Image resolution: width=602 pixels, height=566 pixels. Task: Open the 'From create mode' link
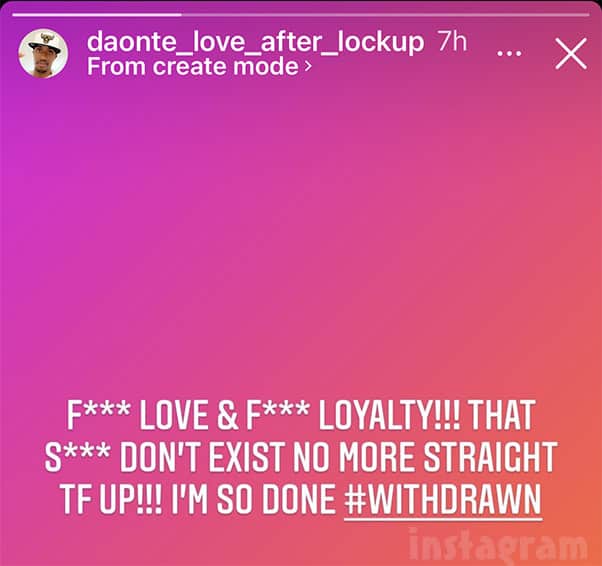point(199,66)
